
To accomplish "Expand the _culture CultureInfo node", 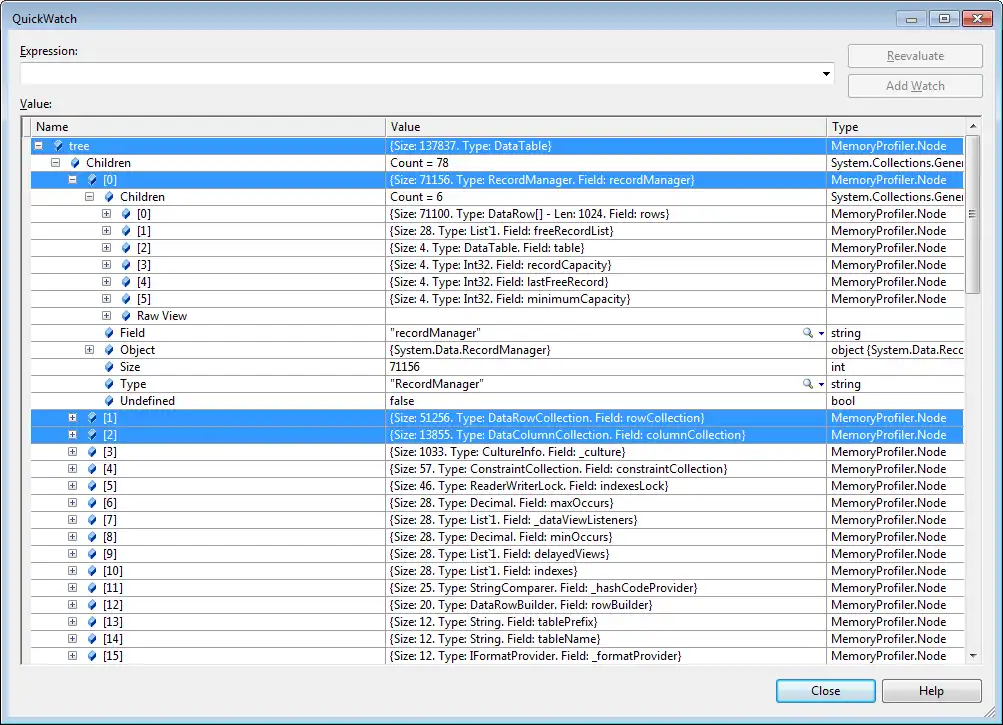I will [72, 451].
